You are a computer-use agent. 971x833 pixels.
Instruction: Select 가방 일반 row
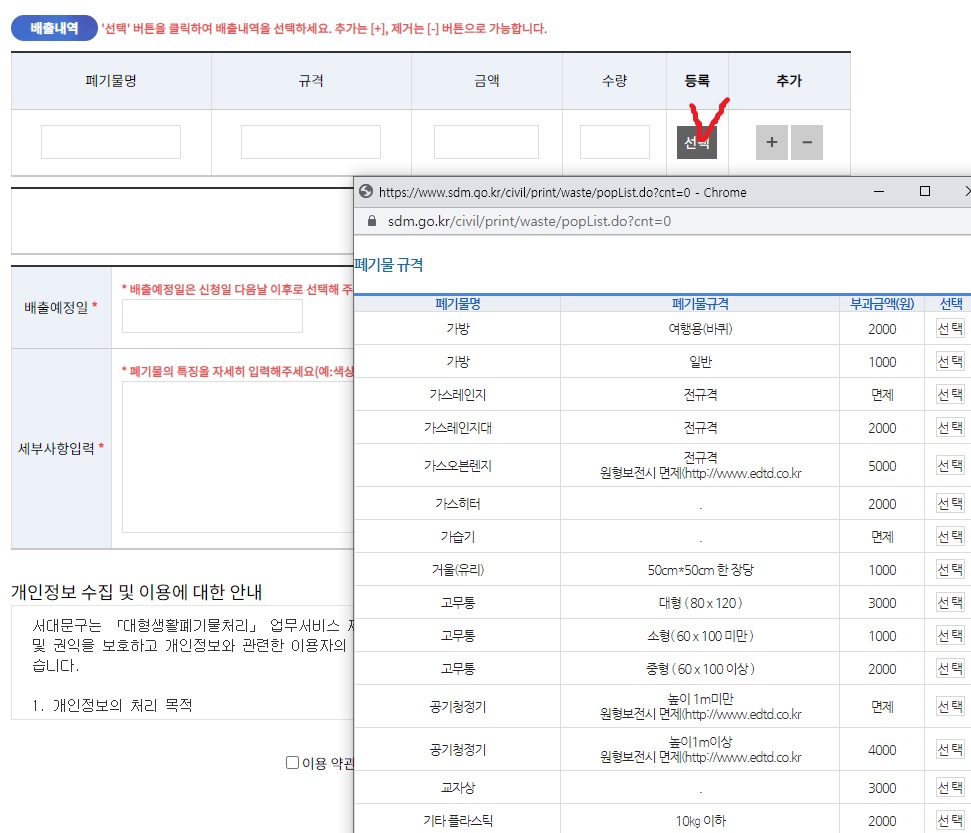(x=950, y=362)
